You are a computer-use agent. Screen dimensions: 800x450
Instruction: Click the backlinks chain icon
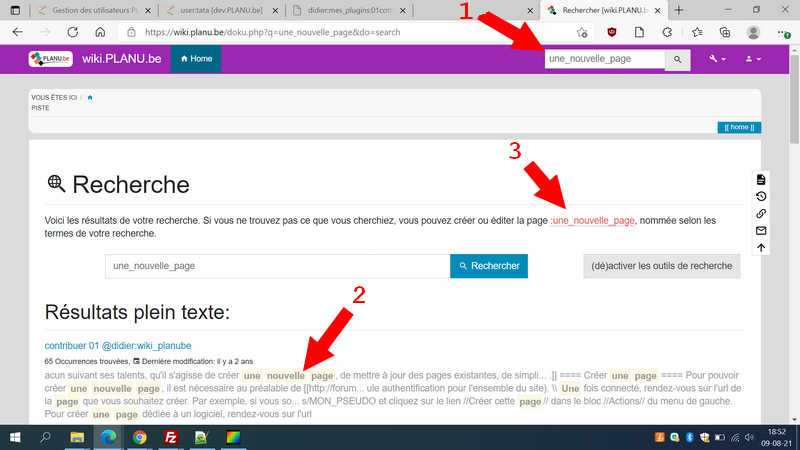[x=761, y=213]
